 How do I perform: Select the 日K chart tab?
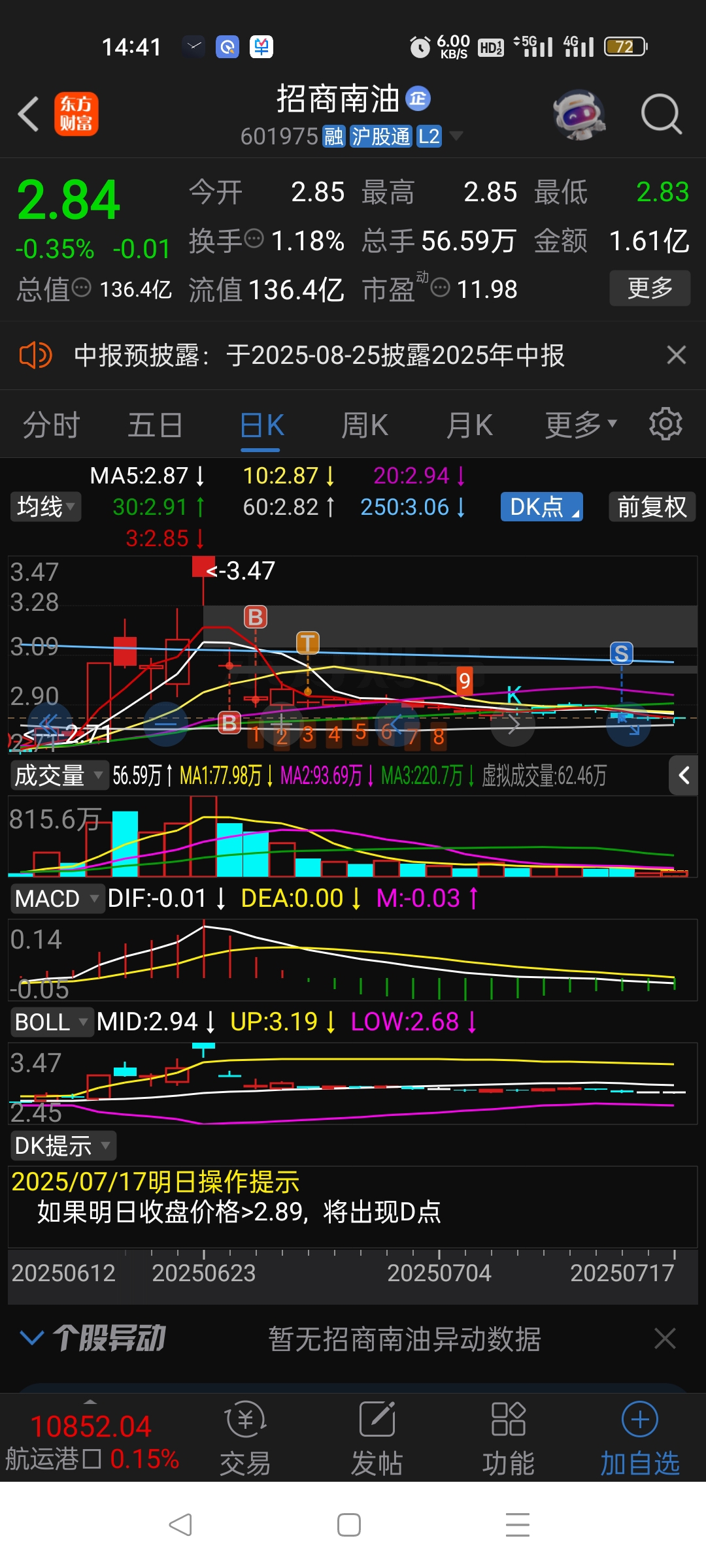[x=261, y=425]
